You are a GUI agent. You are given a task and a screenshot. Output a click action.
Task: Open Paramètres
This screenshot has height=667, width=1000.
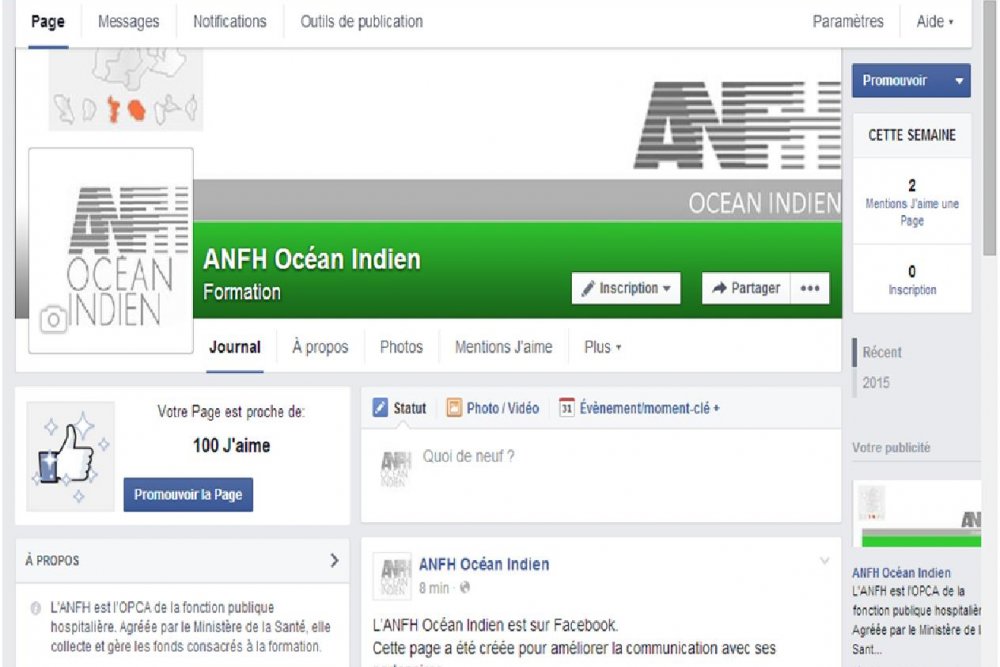pyautogui.click(x=848, y=22)
